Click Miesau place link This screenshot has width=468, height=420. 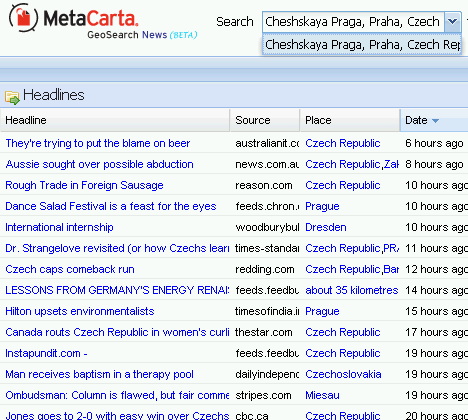click(322, 395)
